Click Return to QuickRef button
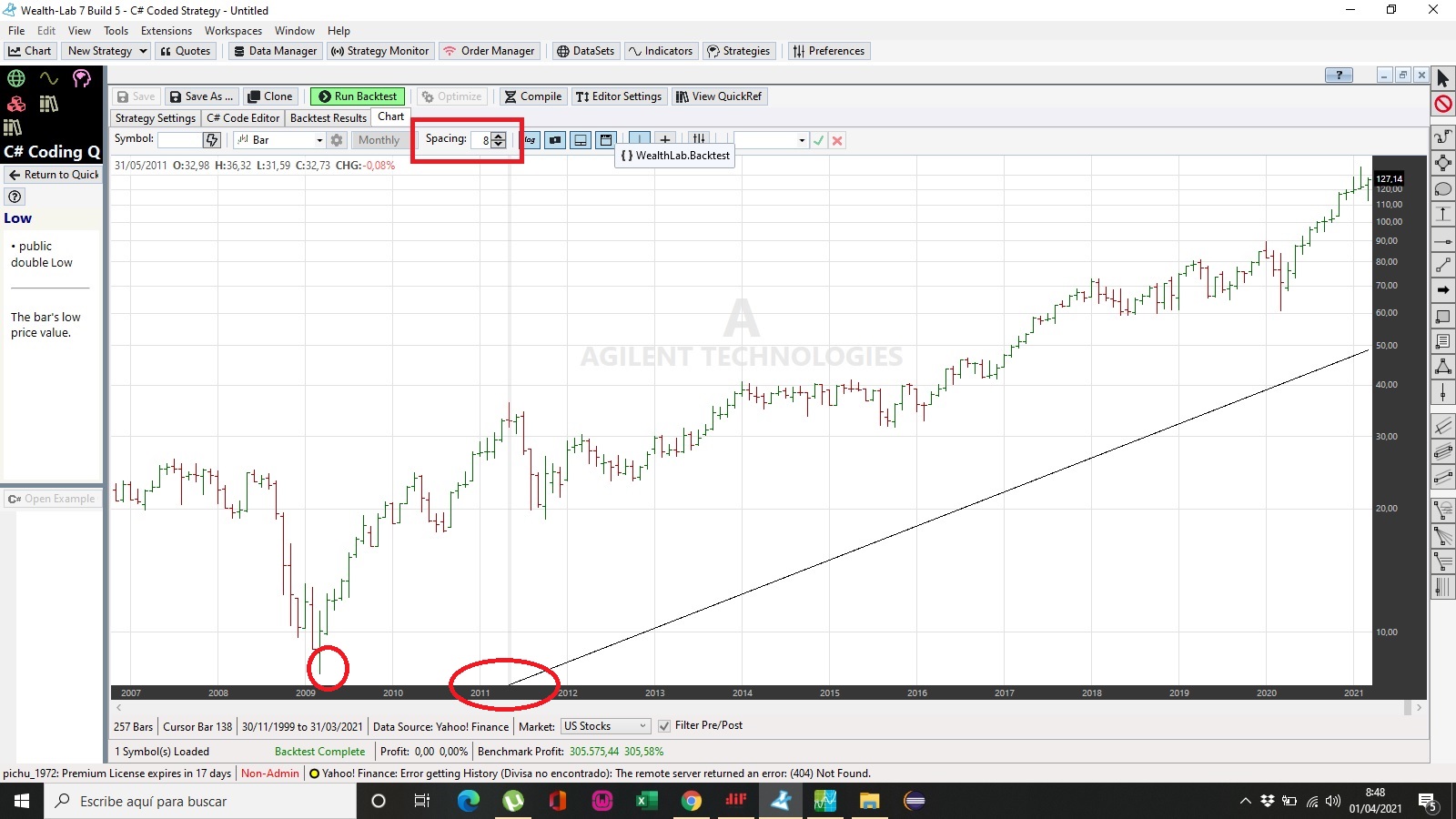Image resolution: width=1456 pixels, height=819 pixels. pyautogui.click(x=54, y=175)
